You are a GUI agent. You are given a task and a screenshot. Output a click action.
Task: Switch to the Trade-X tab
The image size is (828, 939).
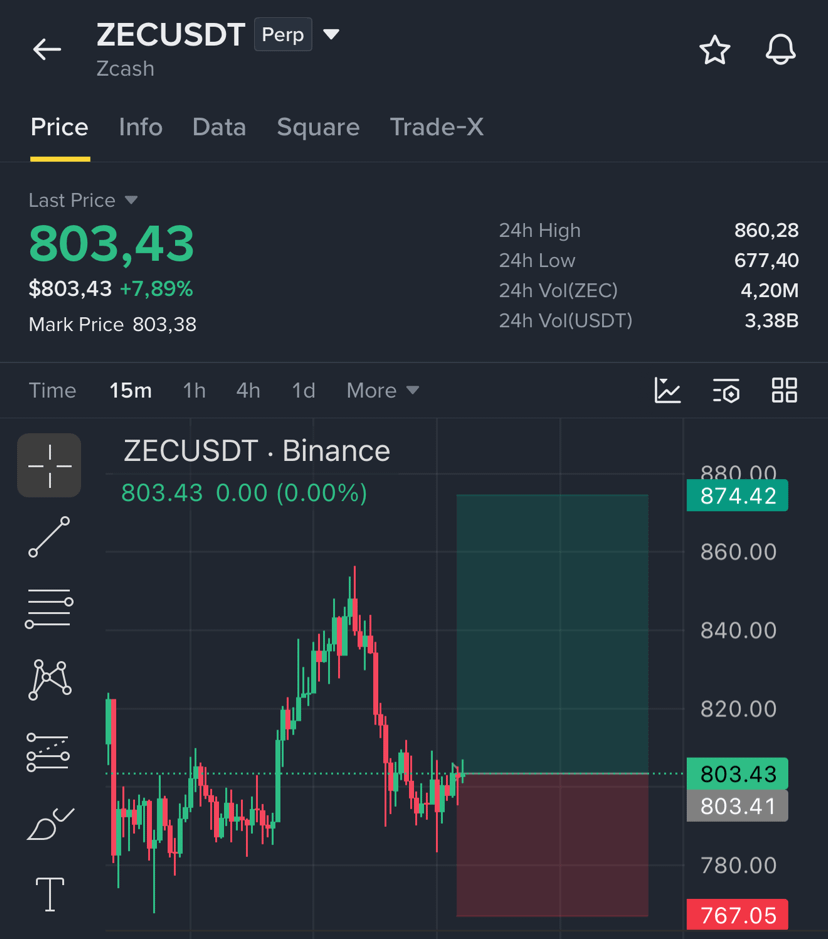pyautogui.click(x=436, y=127)
